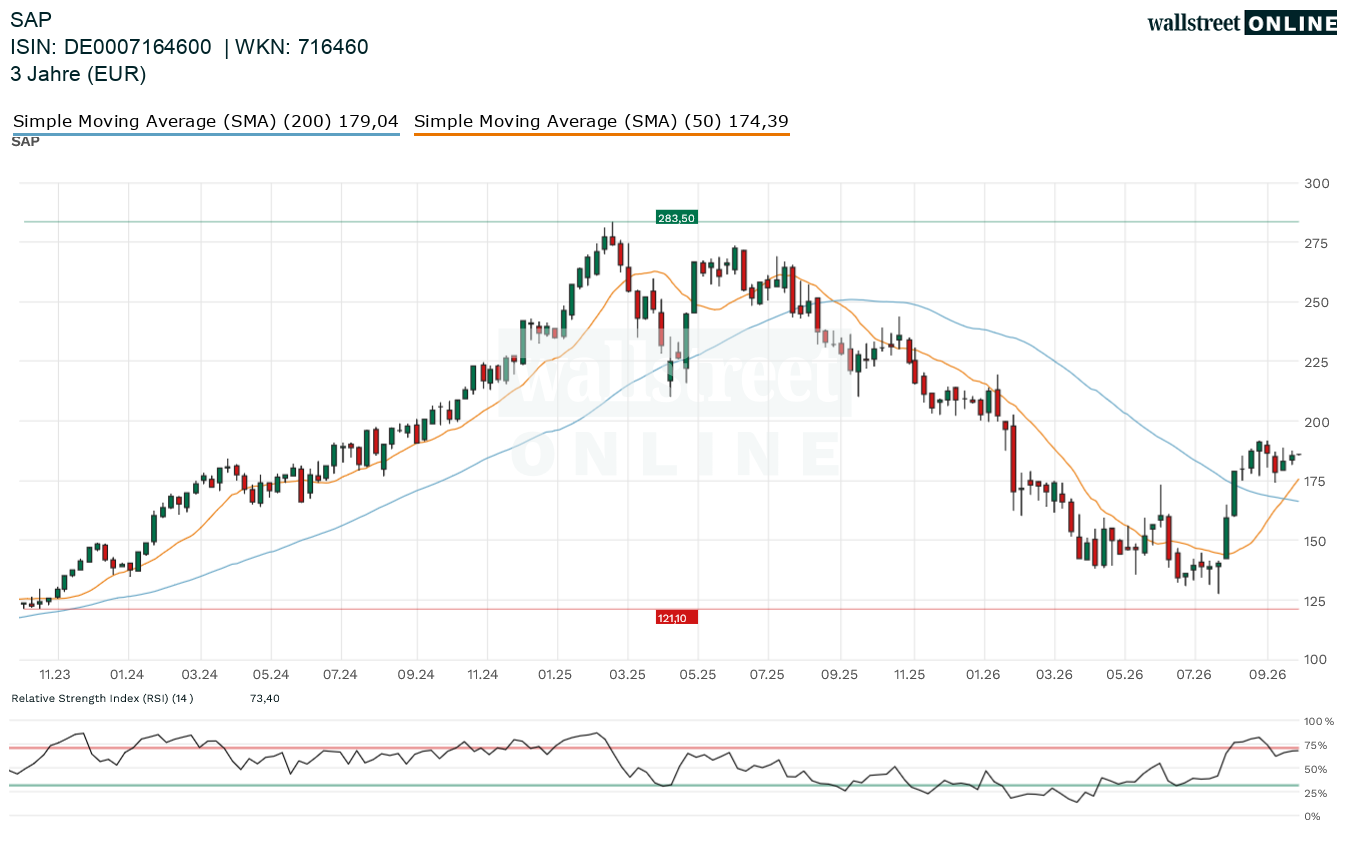Click the 175 price axis label
Image resolution: width=1349 pixels, height=843 pixels.
click(1317, 482)
